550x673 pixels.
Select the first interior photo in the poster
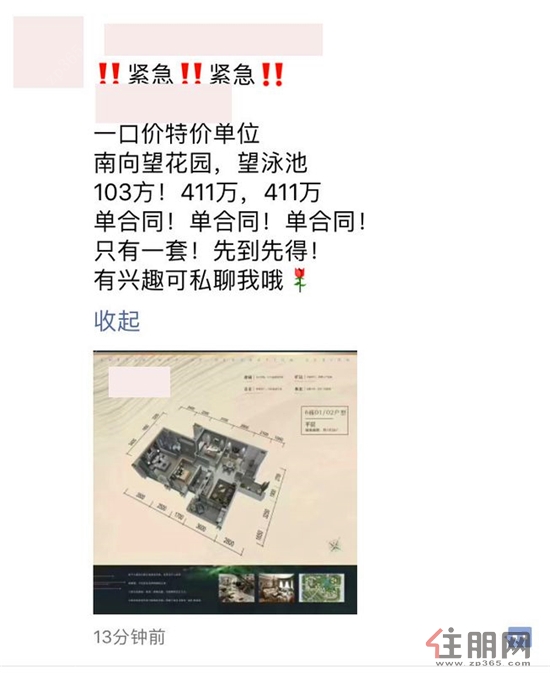(x=237, y=588)
